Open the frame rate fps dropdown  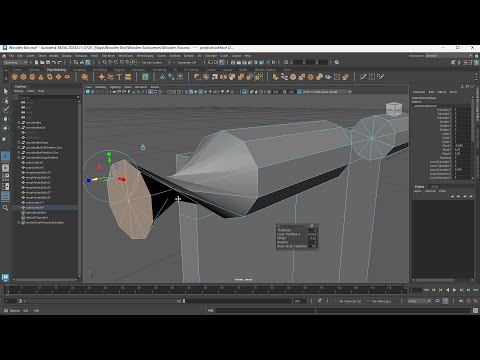pos(420,301)
